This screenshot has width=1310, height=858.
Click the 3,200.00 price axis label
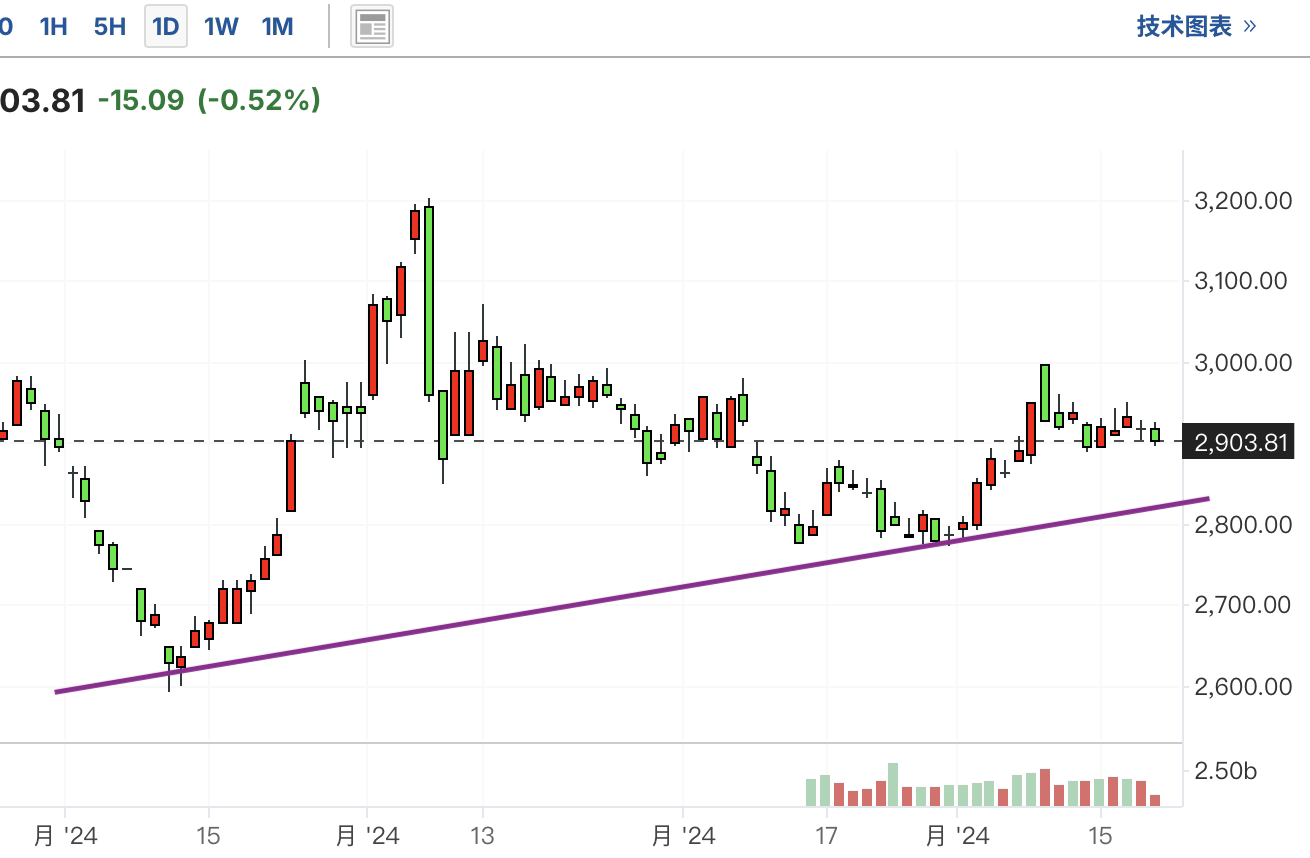[x=1241, y=201]
